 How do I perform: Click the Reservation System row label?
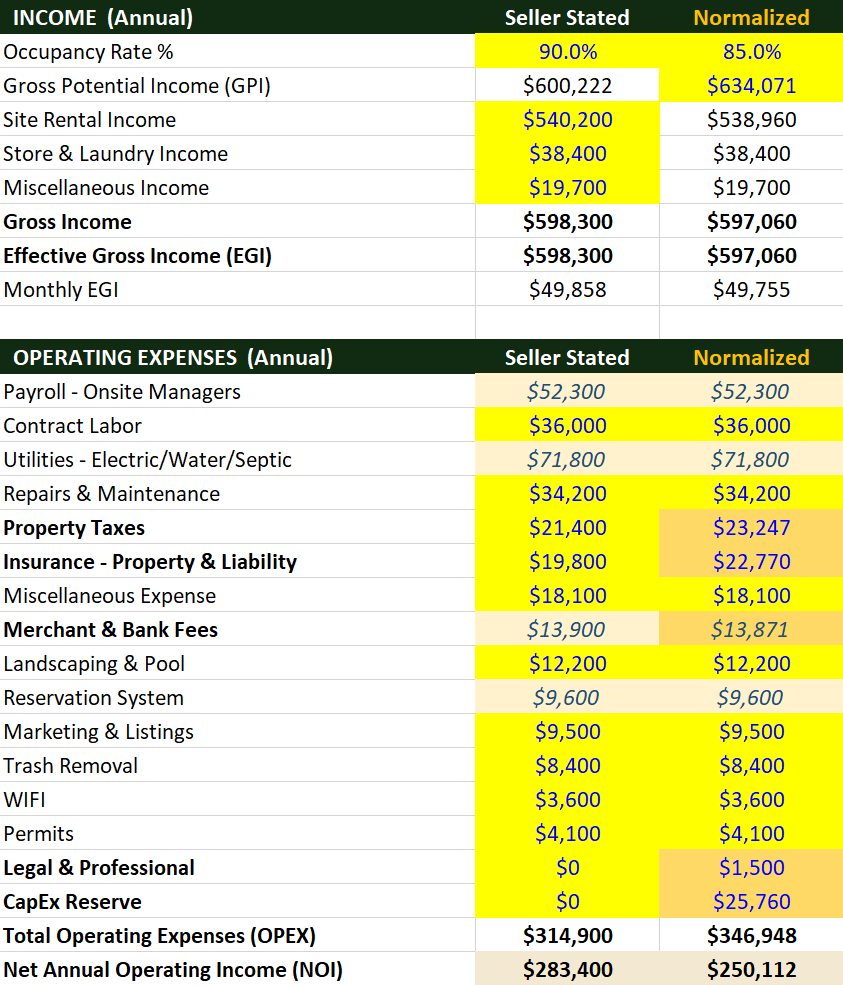[94, 697]
